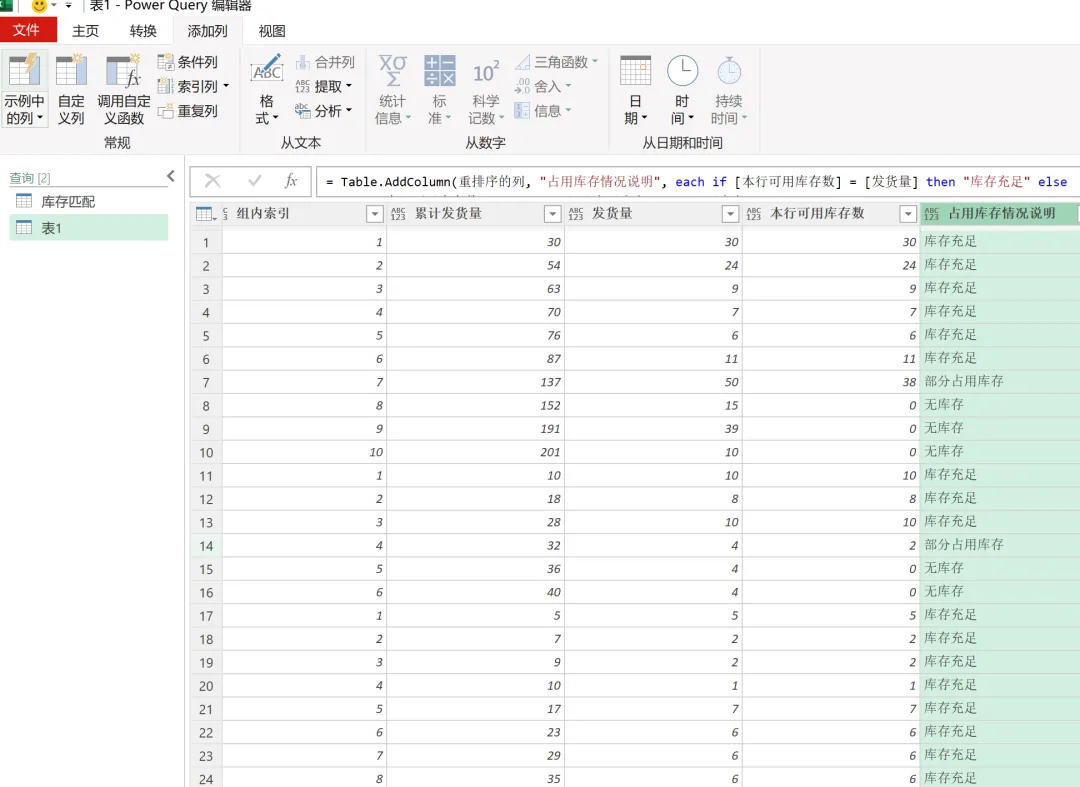The width and height of the screenshot is (1080, 787).
Task: Open the quick access toolbar dropdown arrow
Action: [68, 6]
